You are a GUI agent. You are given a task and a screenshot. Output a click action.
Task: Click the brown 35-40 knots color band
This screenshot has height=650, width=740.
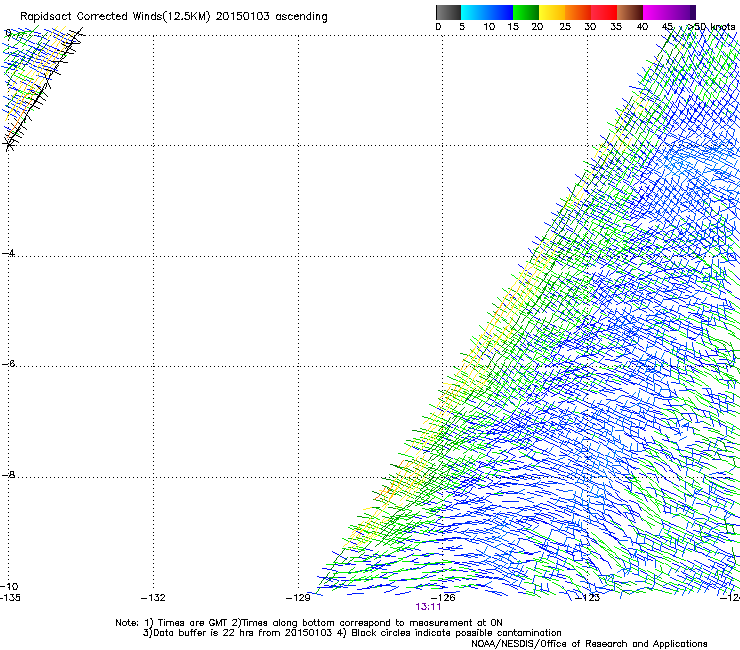pos(630,12)
